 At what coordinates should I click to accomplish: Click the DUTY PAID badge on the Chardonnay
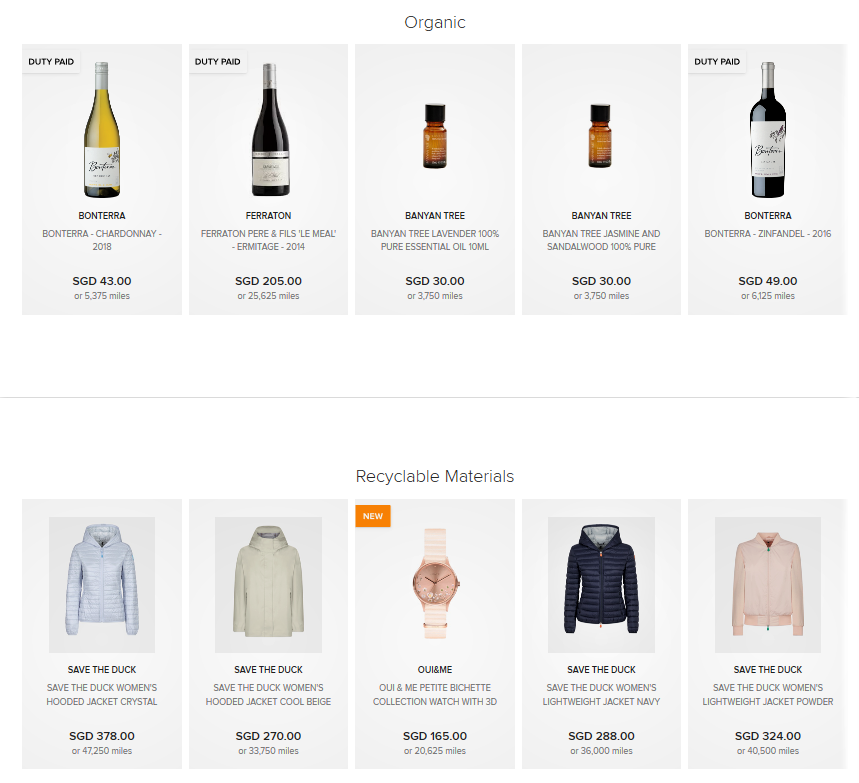(x=51, y=61)
